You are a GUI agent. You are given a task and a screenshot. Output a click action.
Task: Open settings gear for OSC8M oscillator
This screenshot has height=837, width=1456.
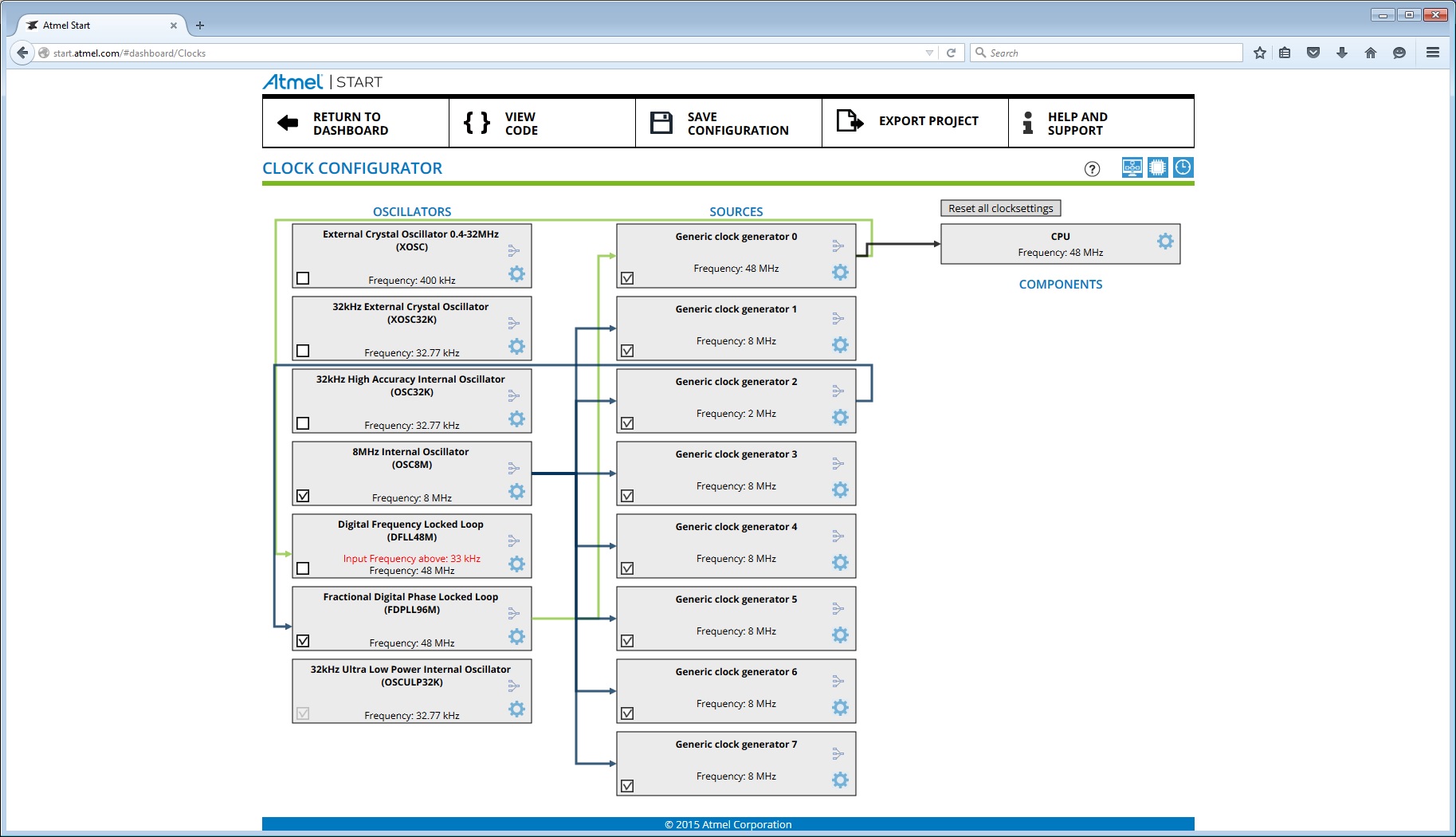coord(517,492)
